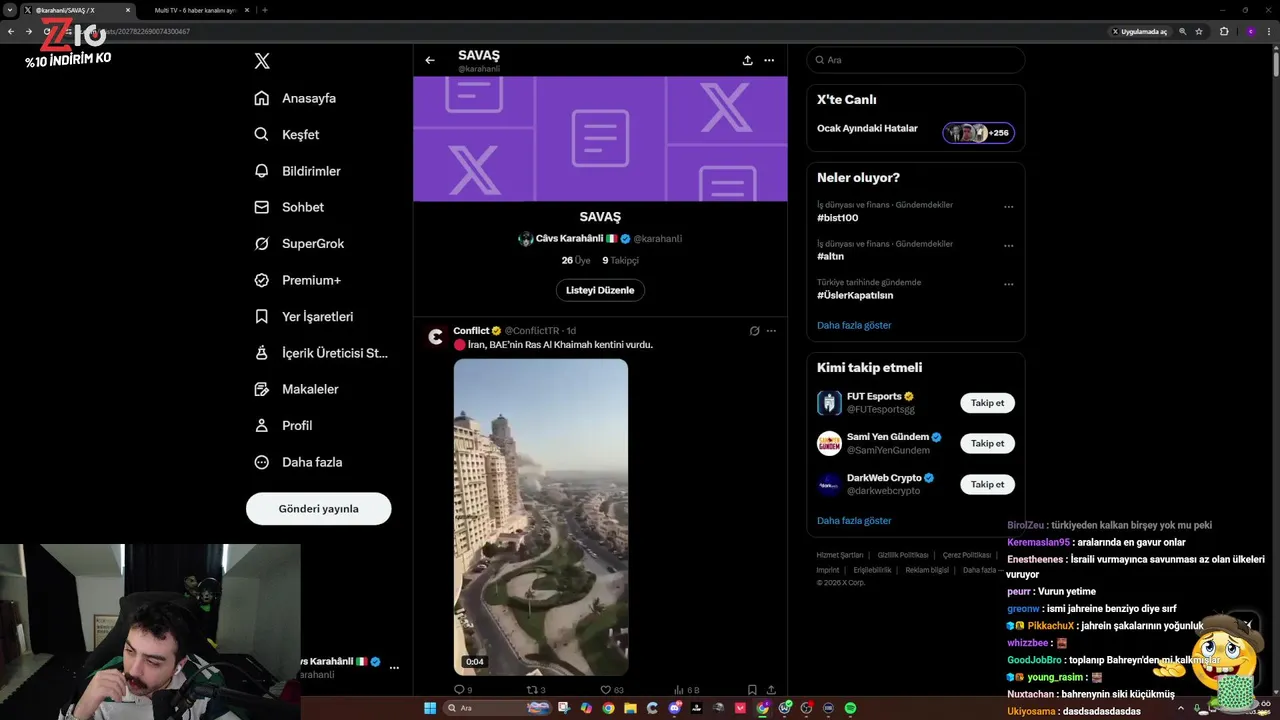Open the Conflict account avatar
The width and height of the screenshot is (1280, 720).
click(x=436, y=337)
